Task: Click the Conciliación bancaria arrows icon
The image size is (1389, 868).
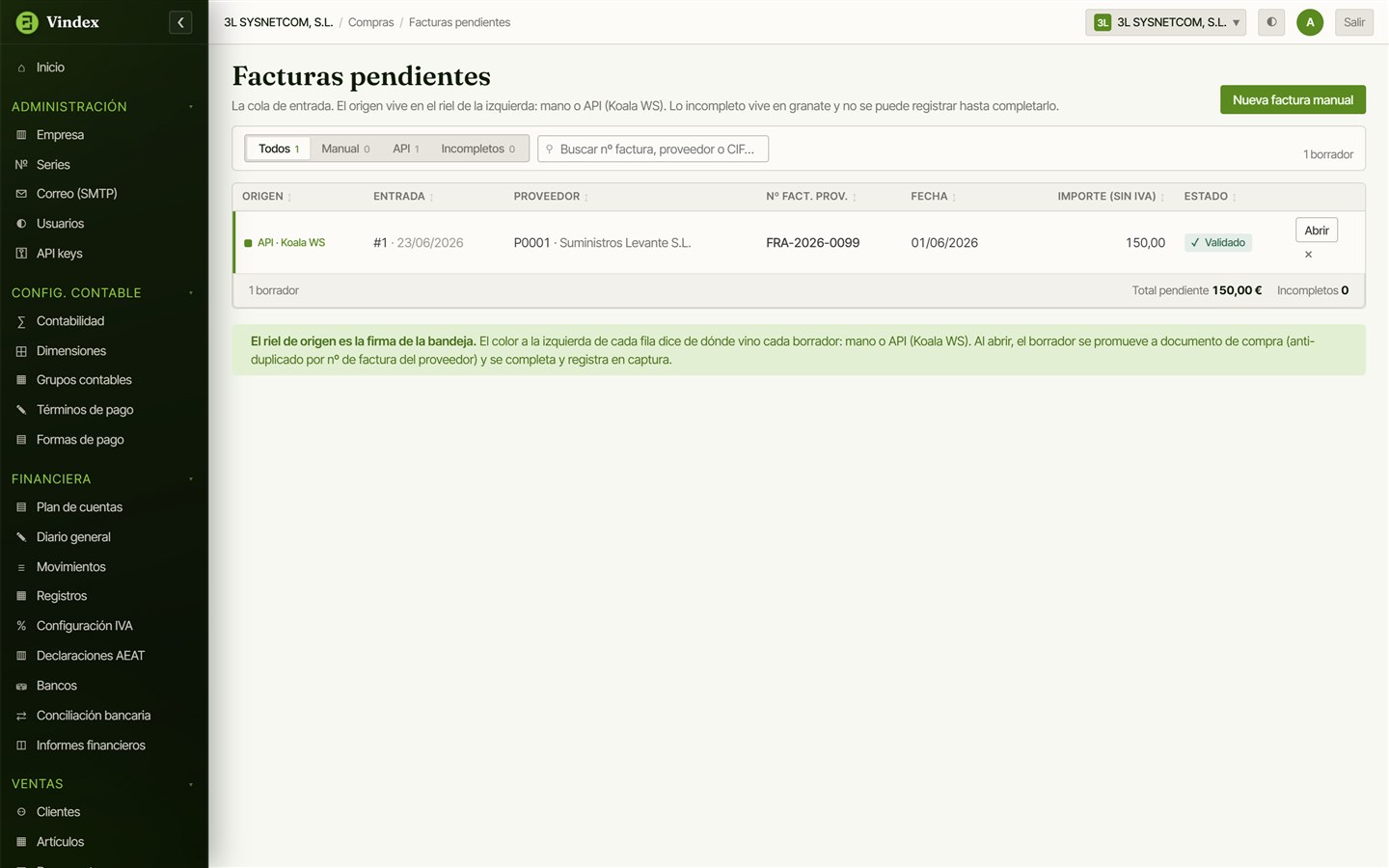Action: 21,716
